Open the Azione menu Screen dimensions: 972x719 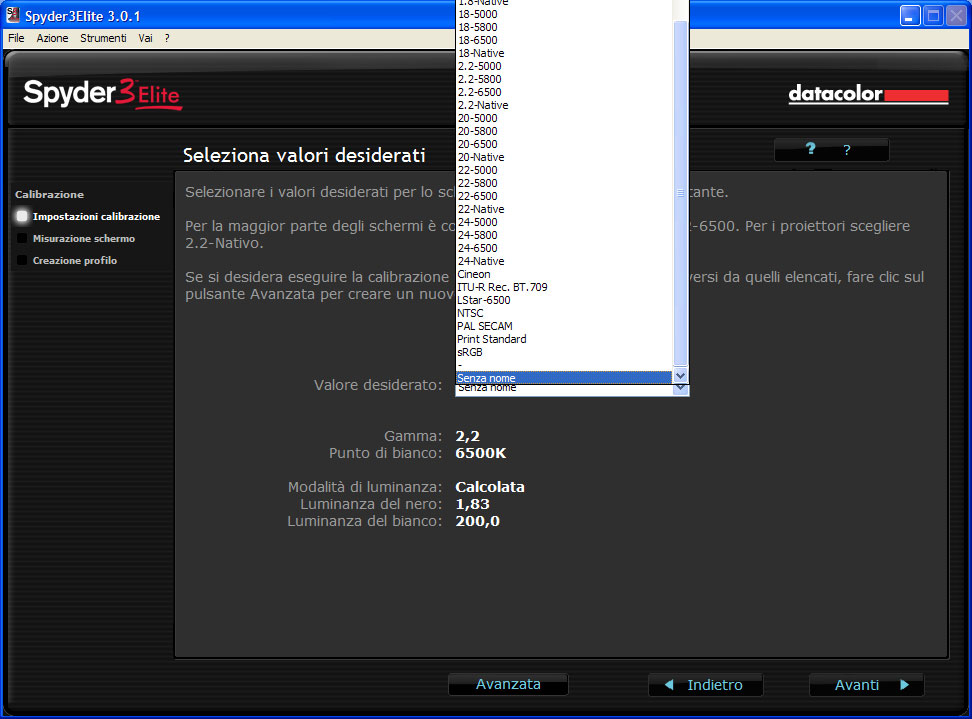tap(52, 38)
